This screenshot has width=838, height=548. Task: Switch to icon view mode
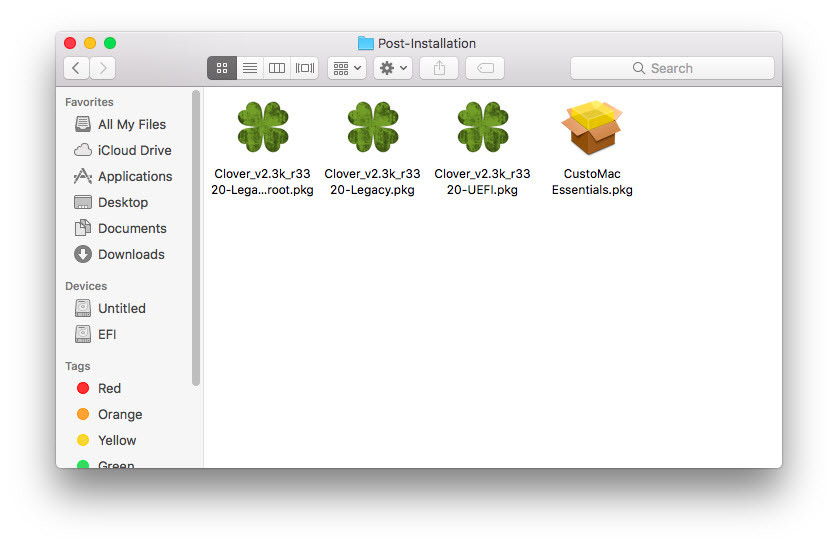pos(222,68)
